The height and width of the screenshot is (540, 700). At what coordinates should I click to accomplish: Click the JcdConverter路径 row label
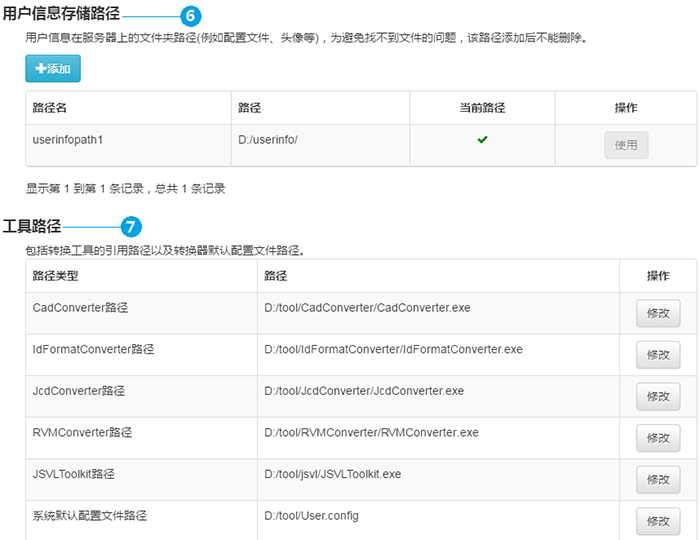(x=79, y=390)
